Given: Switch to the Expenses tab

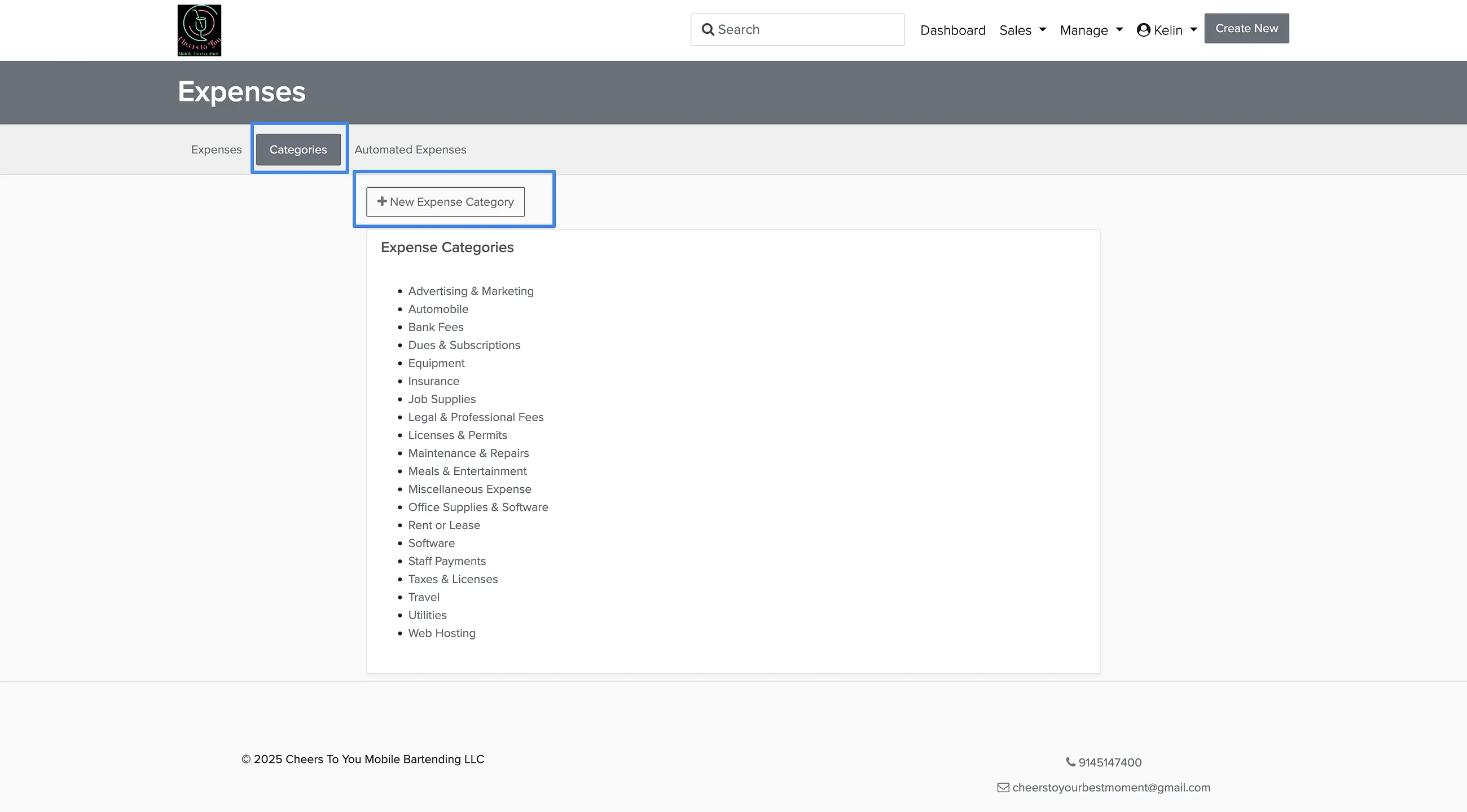Looking at the screenshot, I should pos(217,149).
